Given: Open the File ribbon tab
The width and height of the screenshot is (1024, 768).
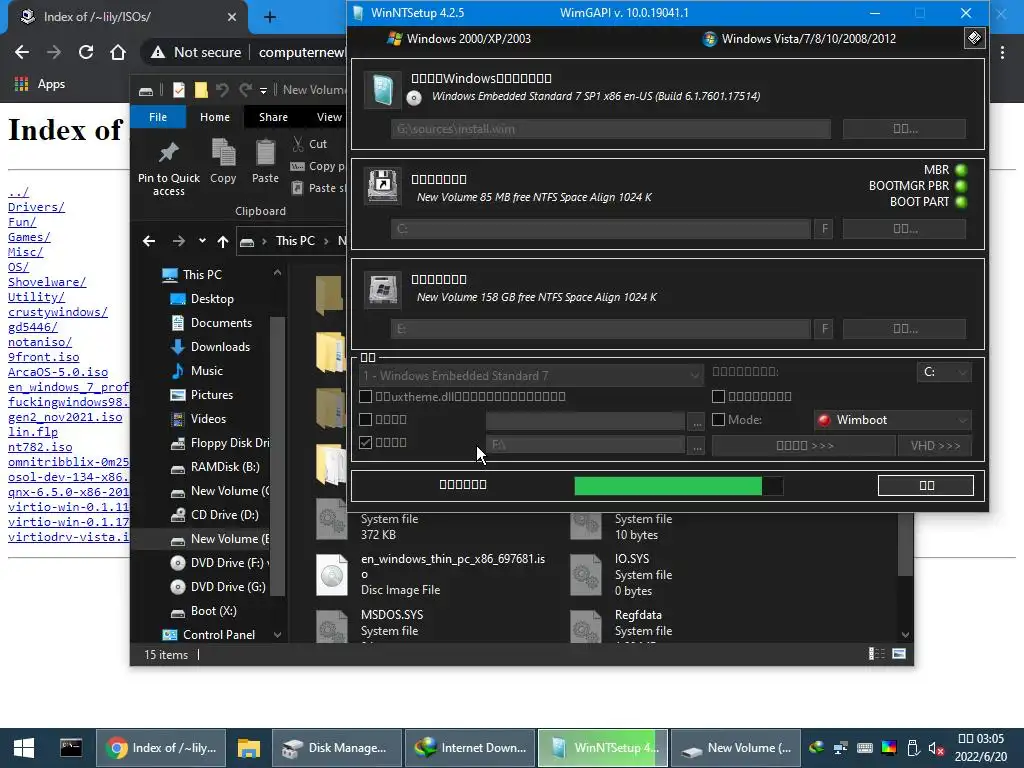Looking at the screenshot, I should pyautogui.click(x=158, y=117).
